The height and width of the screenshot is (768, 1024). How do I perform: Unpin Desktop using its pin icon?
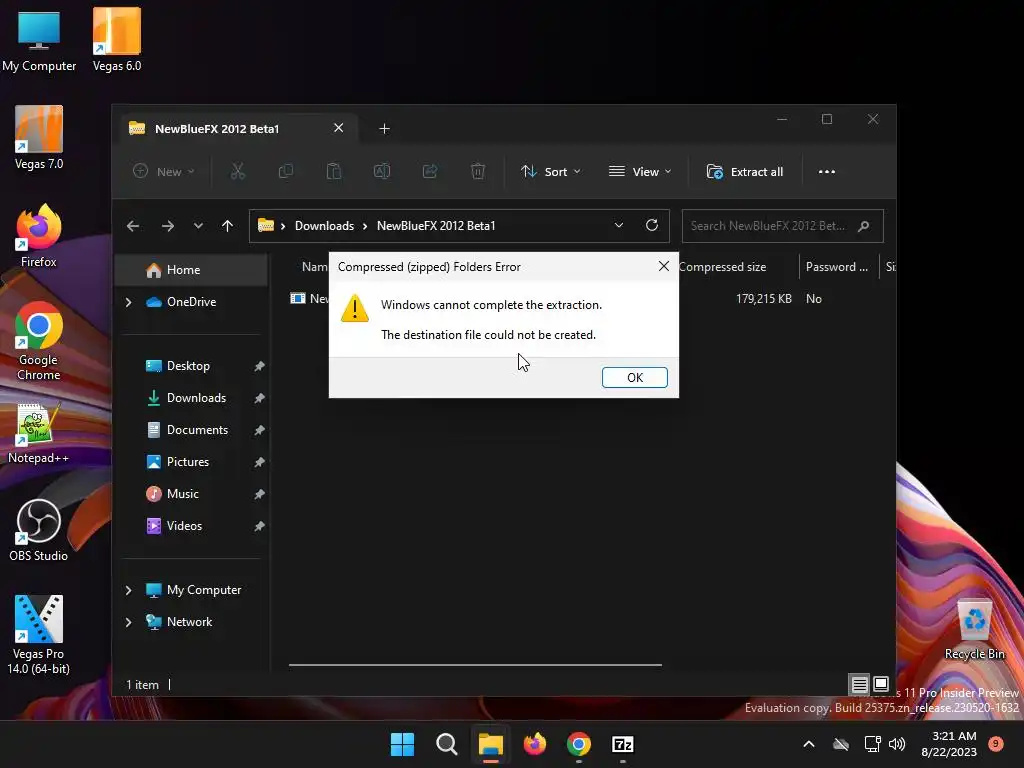(259, 366)
